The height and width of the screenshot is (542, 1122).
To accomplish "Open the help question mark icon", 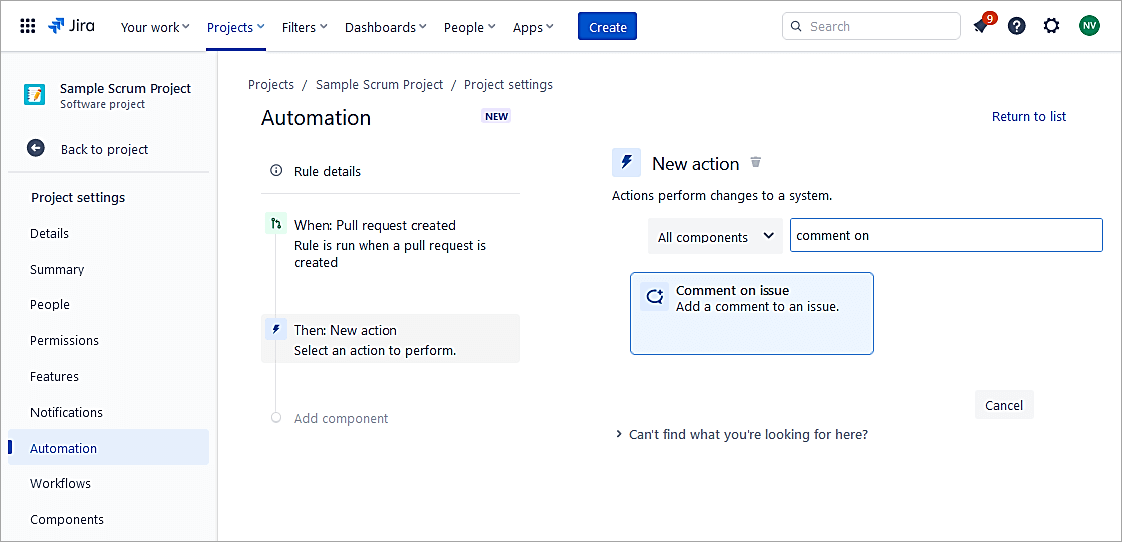I will pos(1016,27).
